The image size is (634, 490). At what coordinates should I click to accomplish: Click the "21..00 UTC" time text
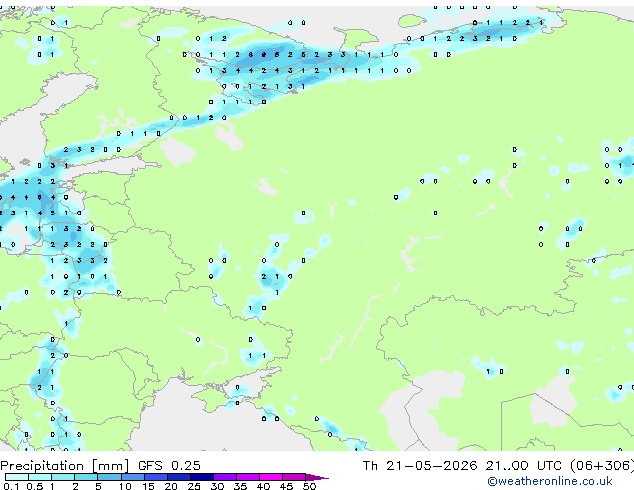(x=524, y=466)
